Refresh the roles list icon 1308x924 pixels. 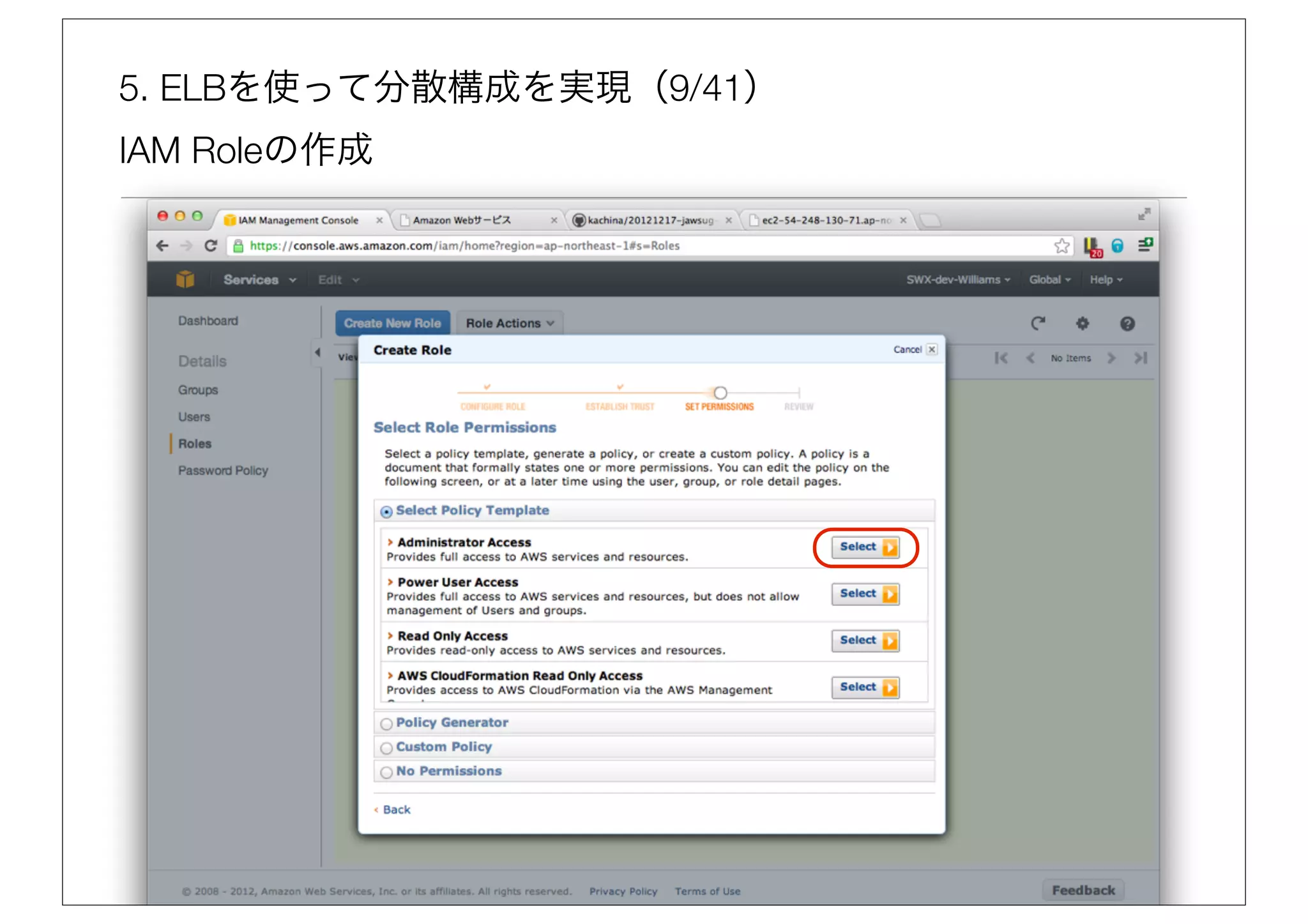(1038, 324)
